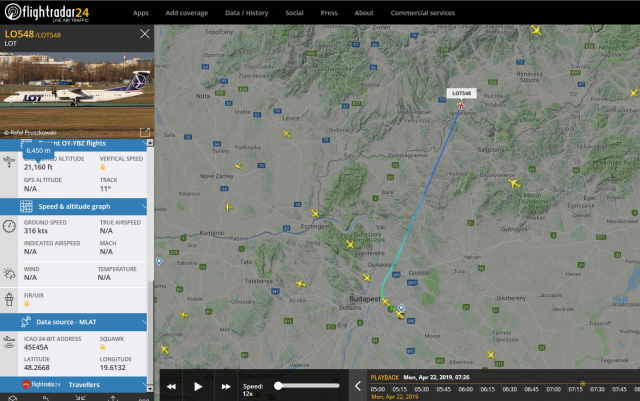The width and height of the screenshot is (640, 401).
Task: Click the share icon in bottom toolbar
Action: tap(113, 399)
